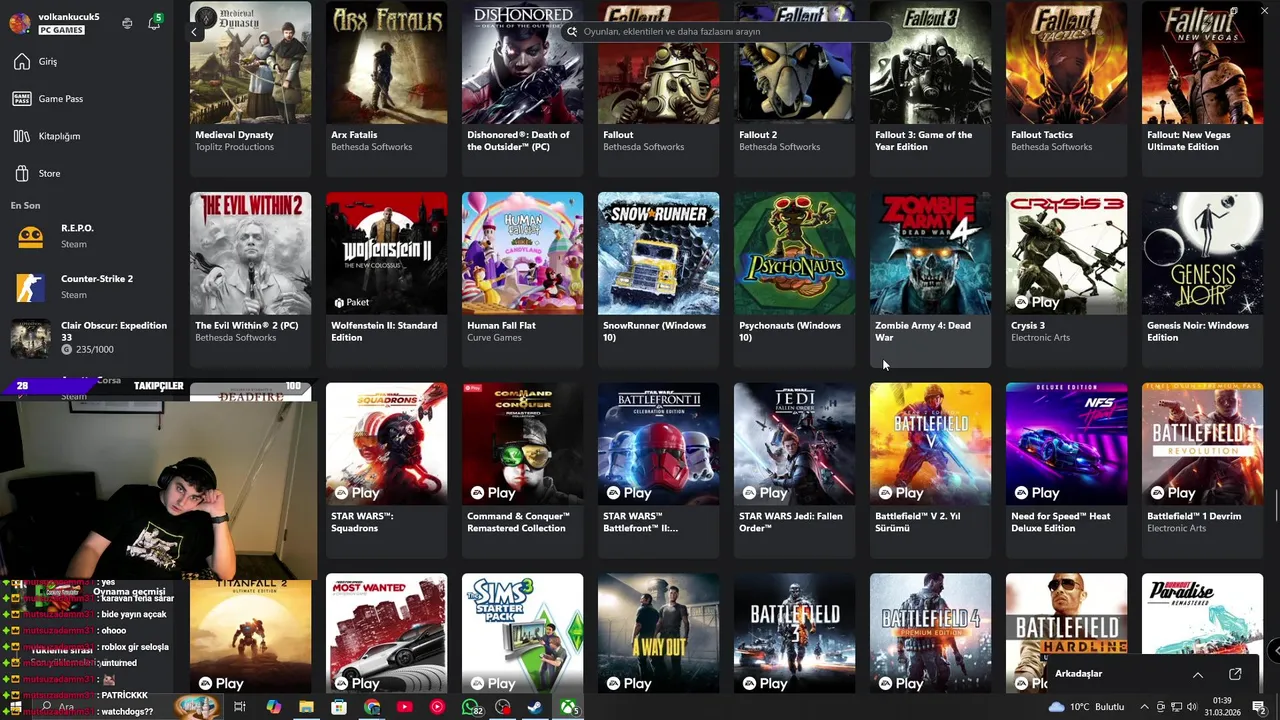Open Game Pass in the sidebar
This screenshot has height=720, width=1280.
click(x=87, y=99)
